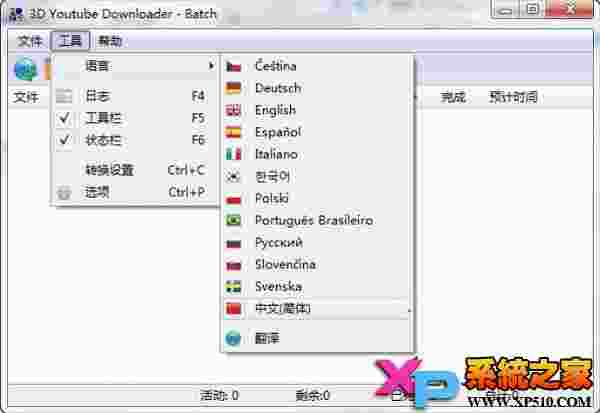Open 选项 options entry
600x413 pixels.
click(x=135, y=192)
